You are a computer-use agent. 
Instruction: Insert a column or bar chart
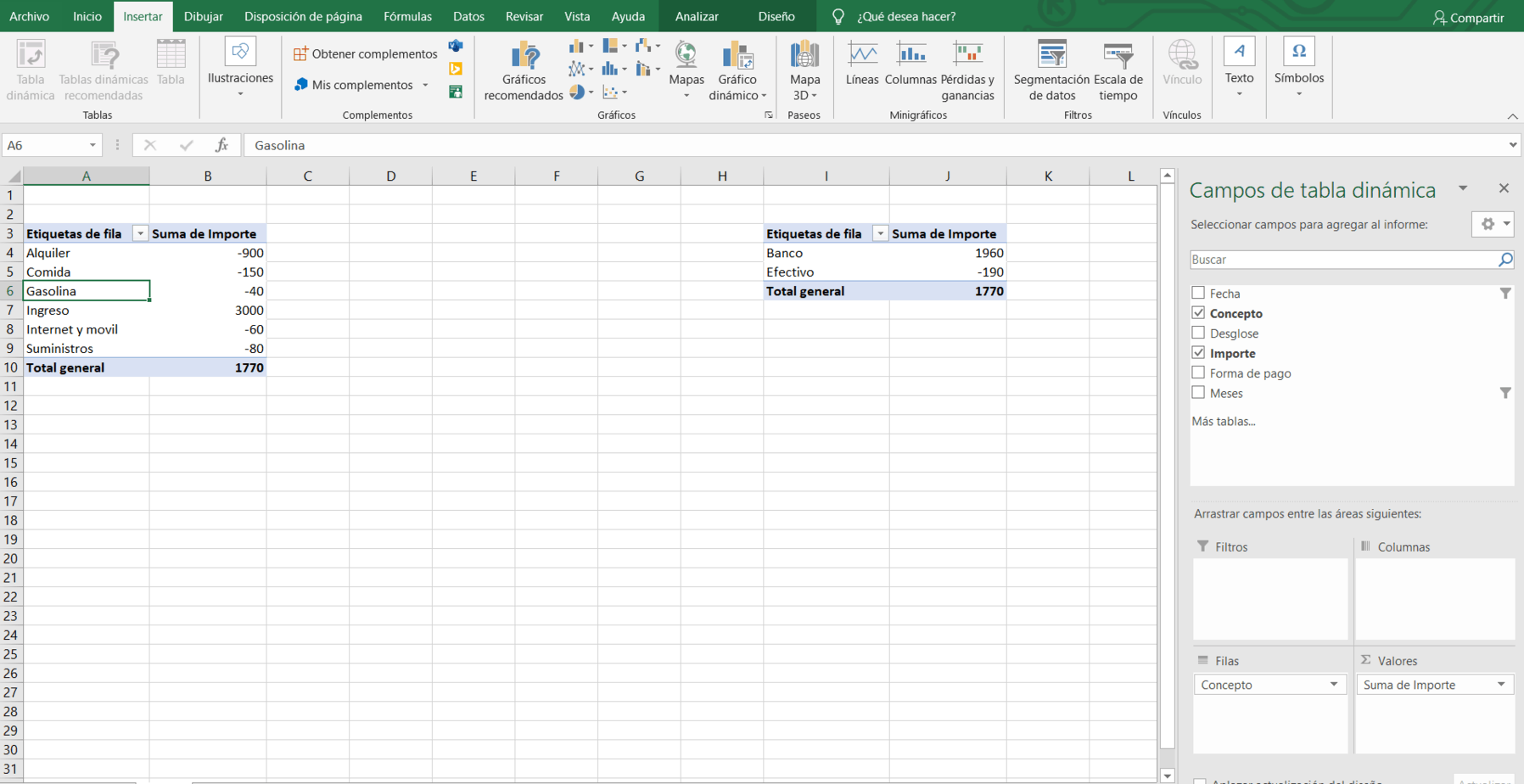click(x=580, y=46)
